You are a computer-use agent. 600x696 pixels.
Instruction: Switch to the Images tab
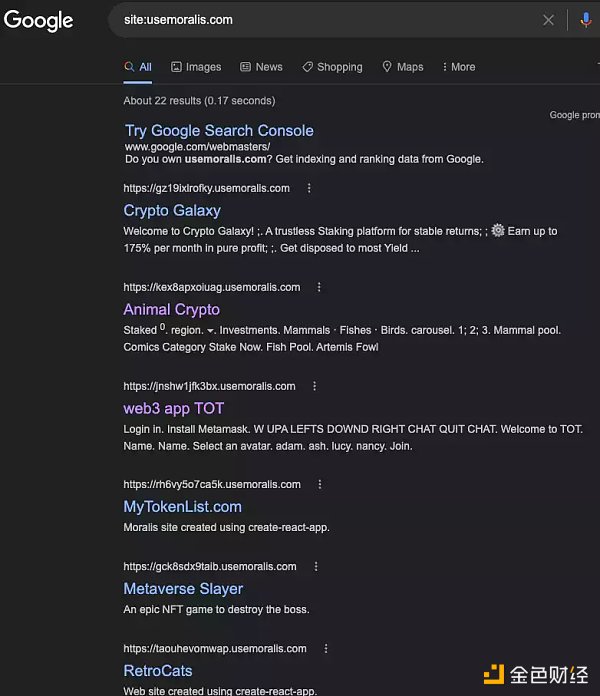click(196, 67)
